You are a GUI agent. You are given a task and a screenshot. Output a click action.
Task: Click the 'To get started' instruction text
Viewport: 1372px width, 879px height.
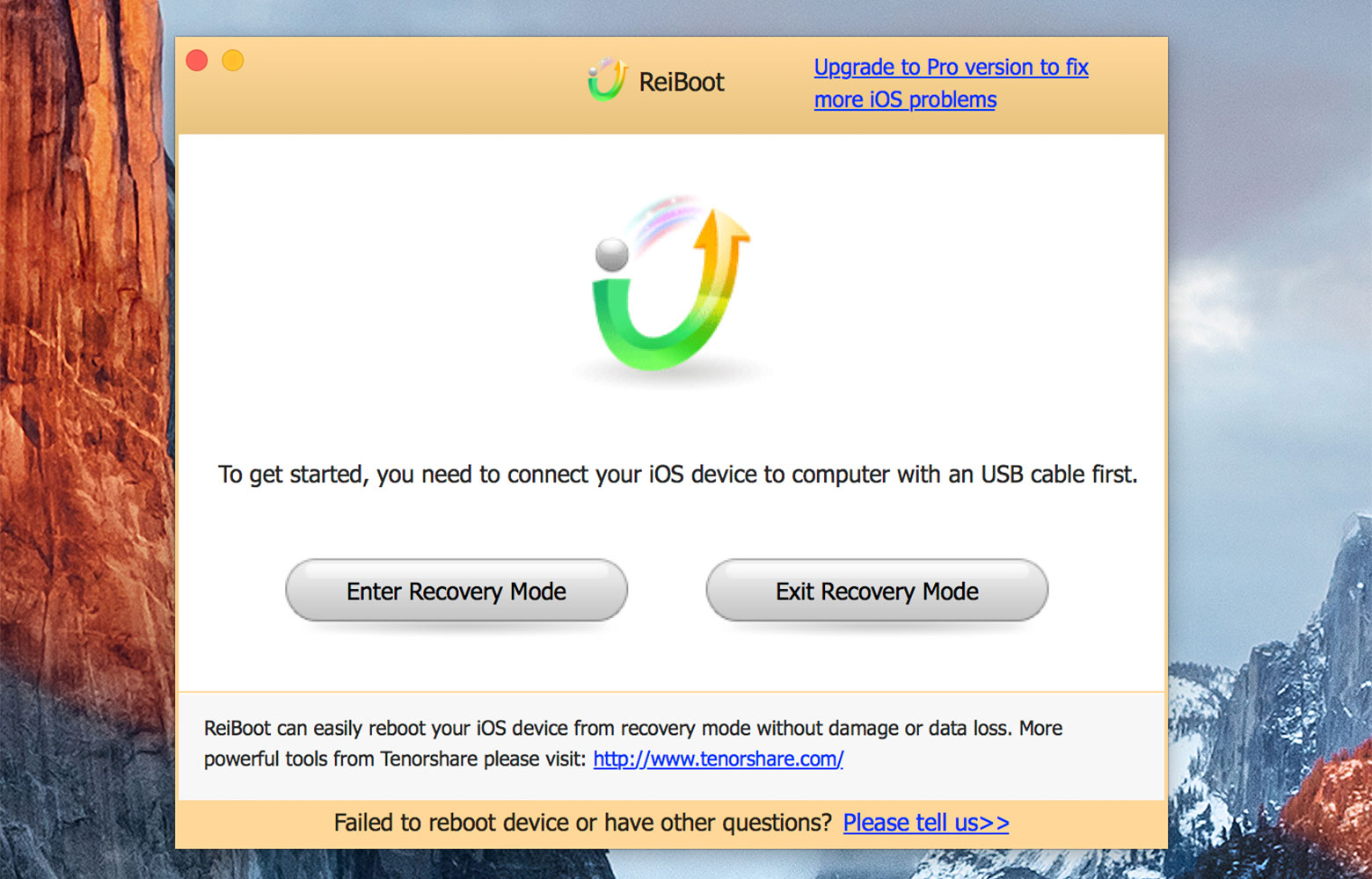(x=677, y=475)
